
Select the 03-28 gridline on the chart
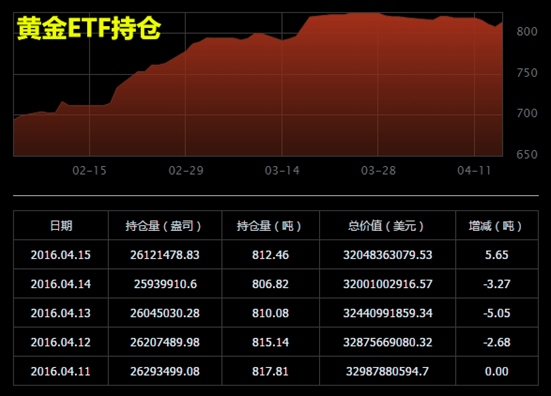click(x=378, y=84)
